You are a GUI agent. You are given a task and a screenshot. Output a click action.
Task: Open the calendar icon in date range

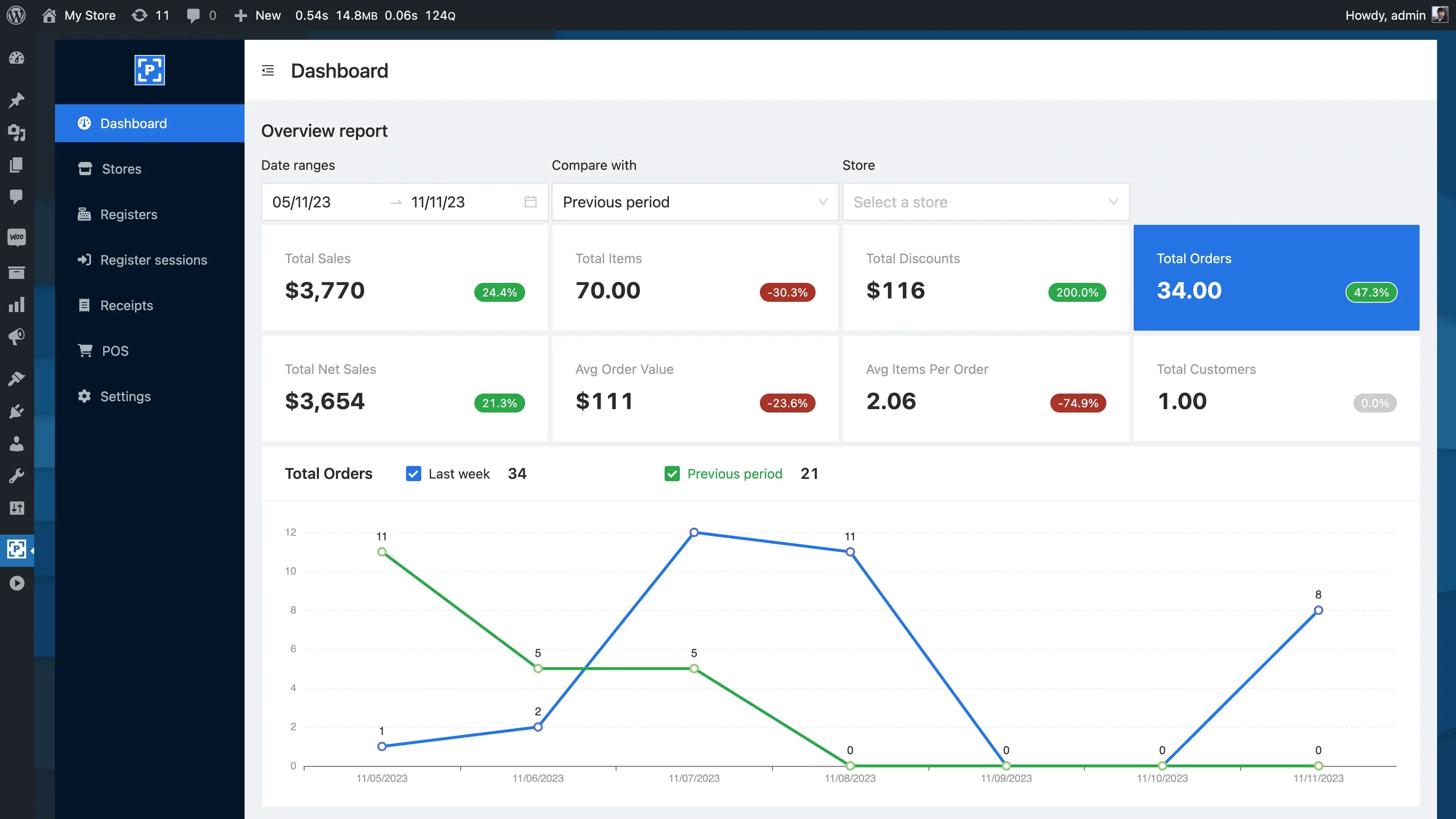(x=530, y=202)
